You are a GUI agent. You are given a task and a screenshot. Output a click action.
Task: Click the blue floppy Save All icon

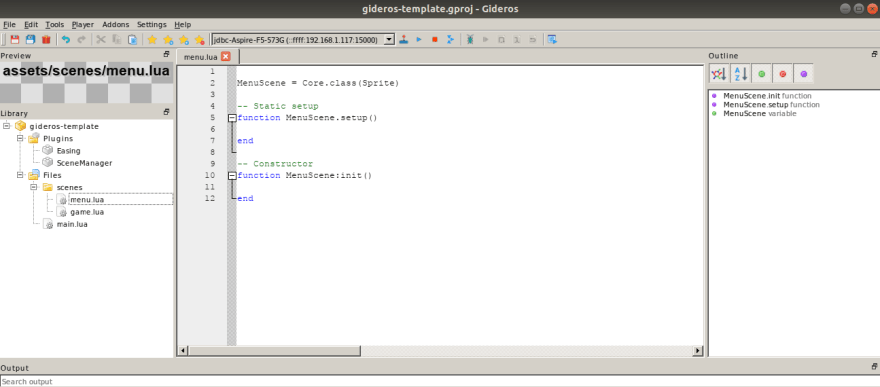[30, 40]
